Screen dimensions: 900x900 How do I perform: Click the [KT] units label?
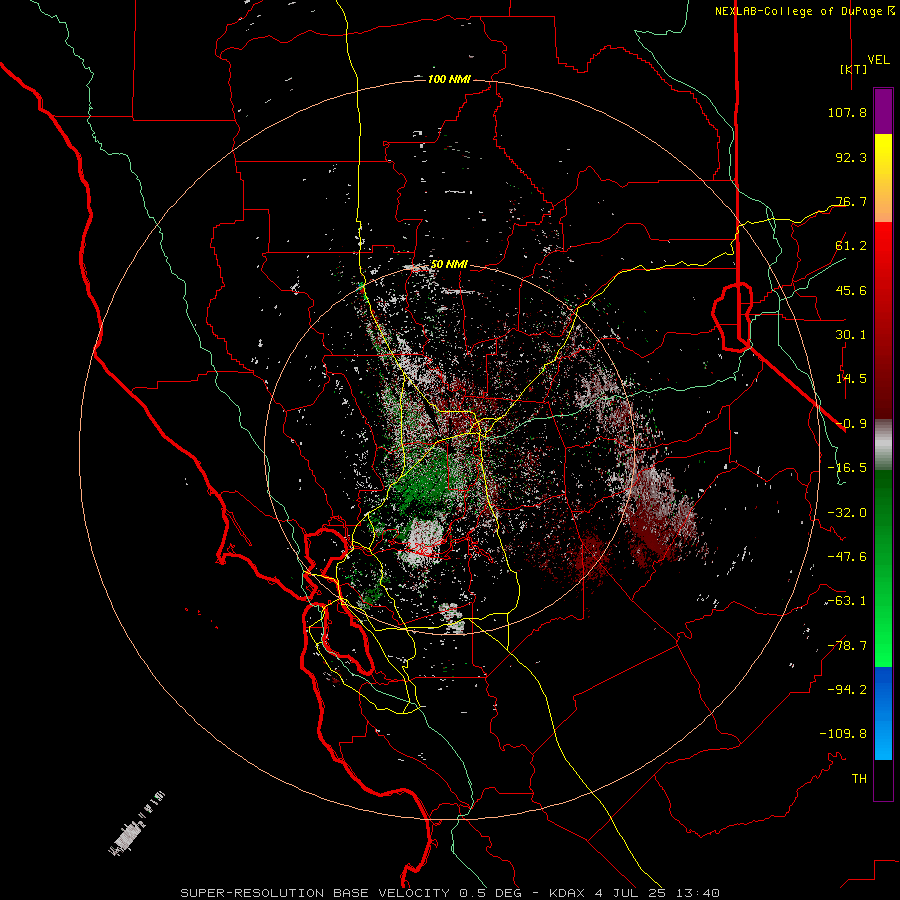[853, 69]
